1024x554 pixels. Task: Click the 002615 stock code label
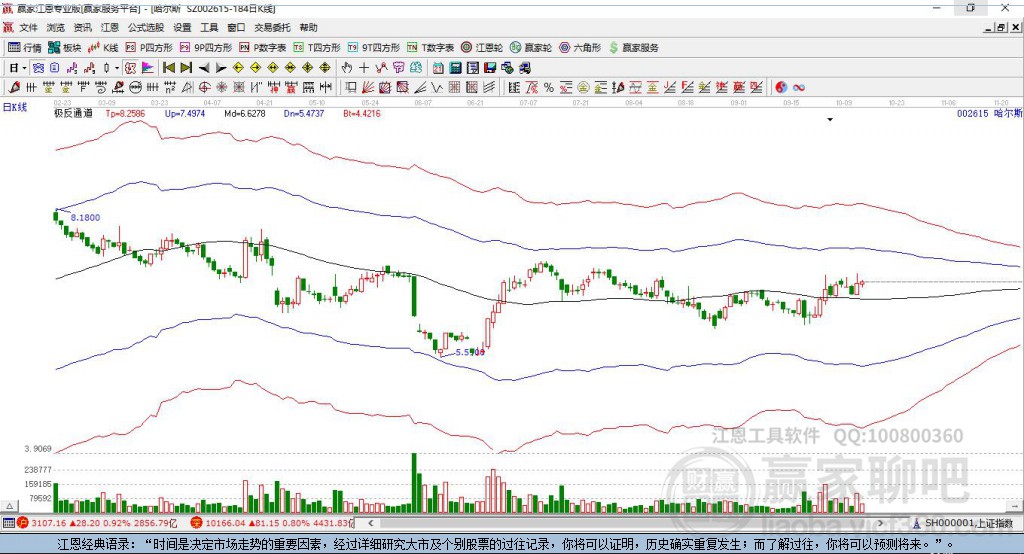(973, 113)
